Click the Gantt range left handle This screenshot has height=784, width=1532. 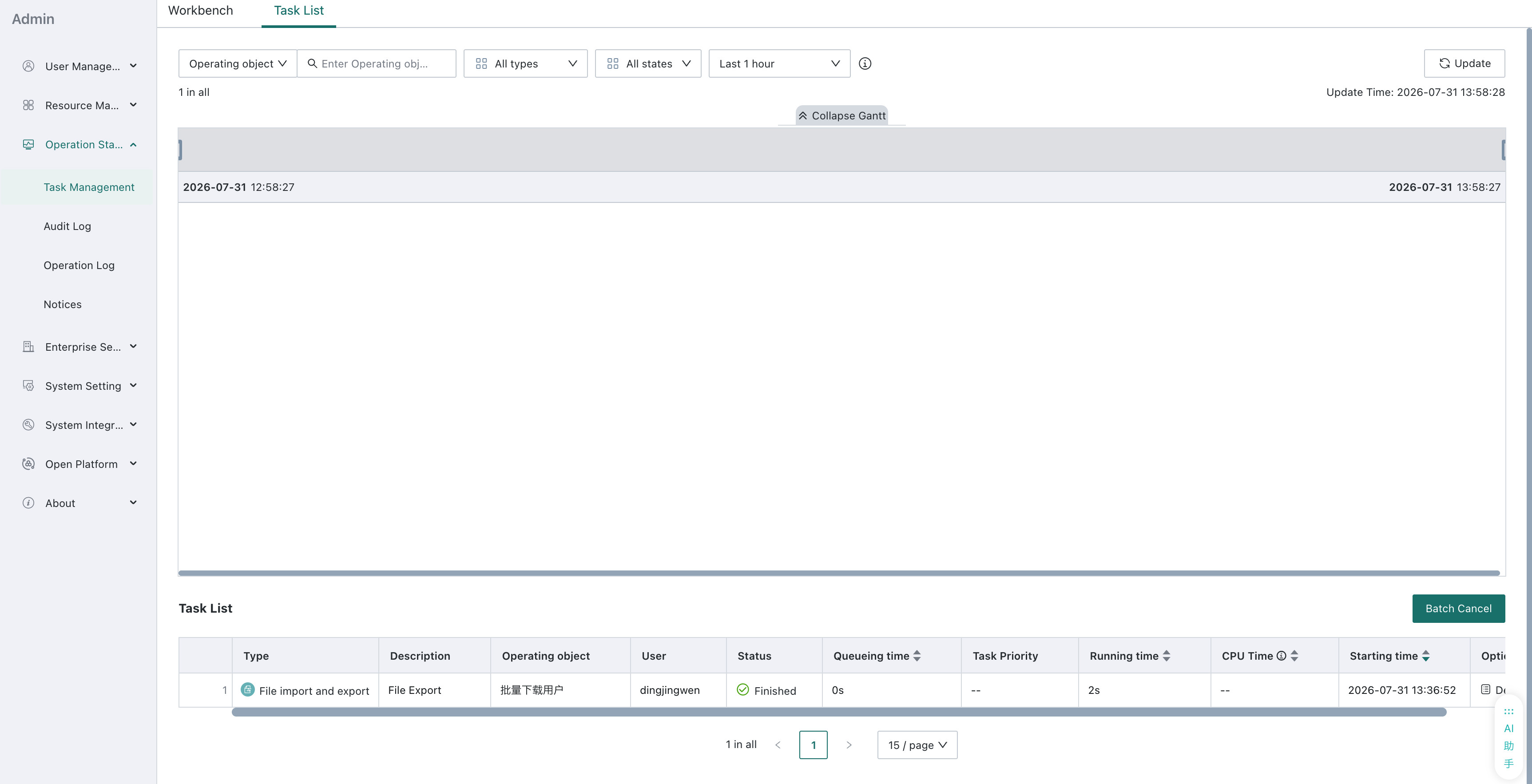click(180, 150)
